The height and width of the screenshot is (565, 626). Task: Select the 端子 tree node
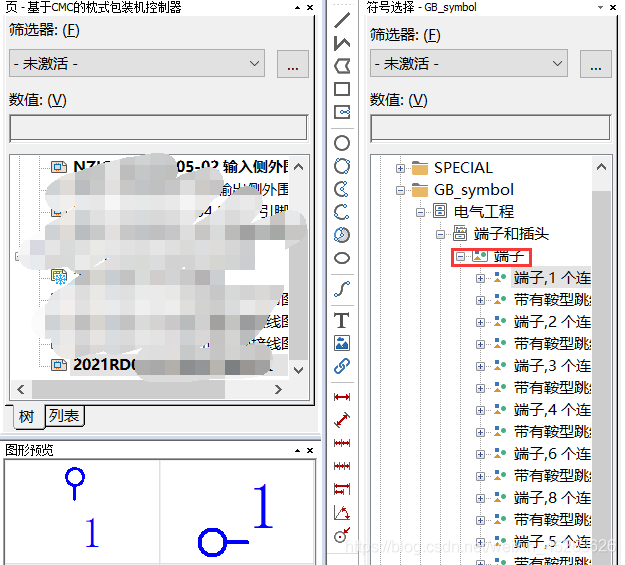(509, 256)
